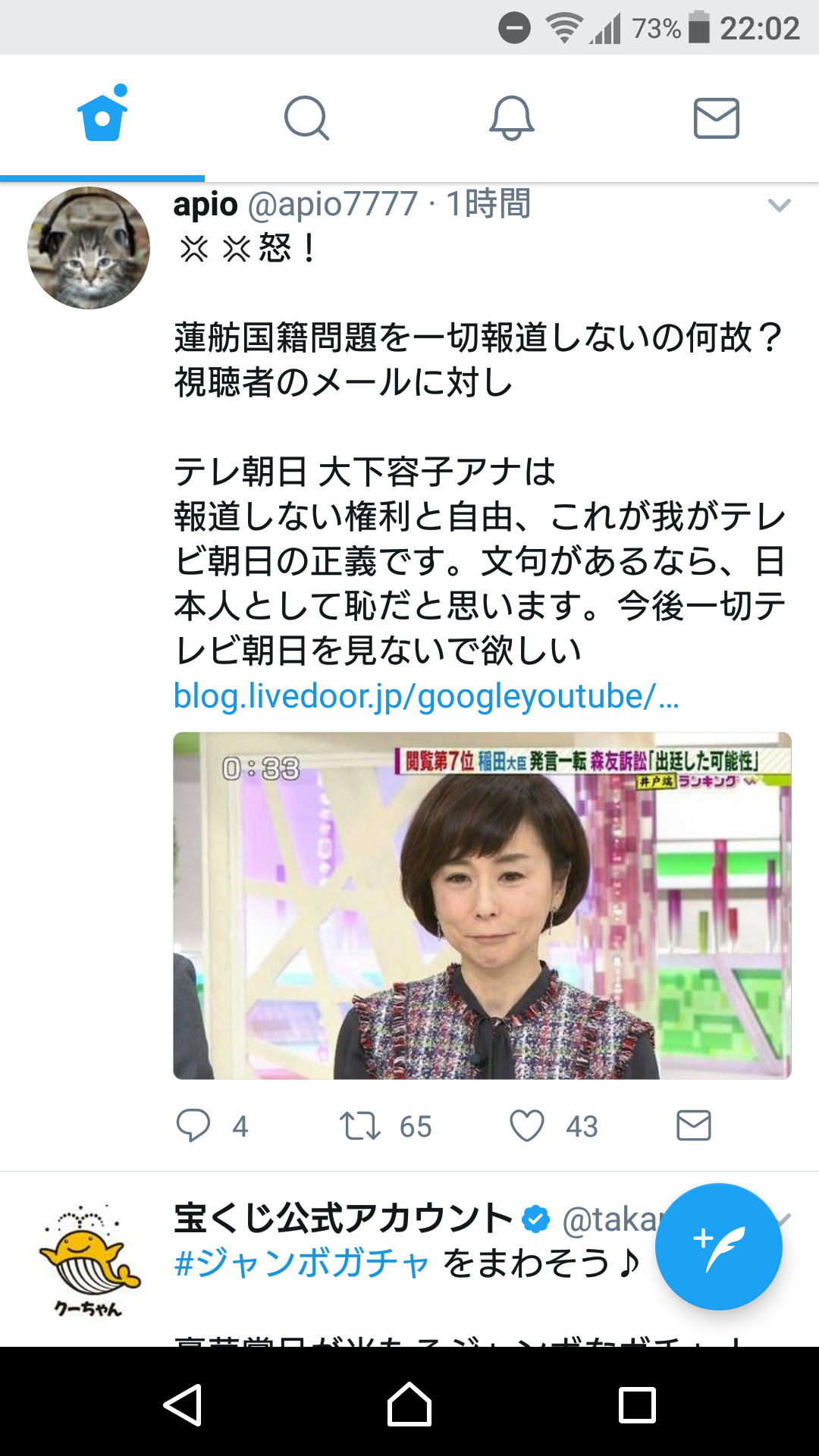
Task: Open the Notifications bell tab
Action: click(x=512, y=118)
